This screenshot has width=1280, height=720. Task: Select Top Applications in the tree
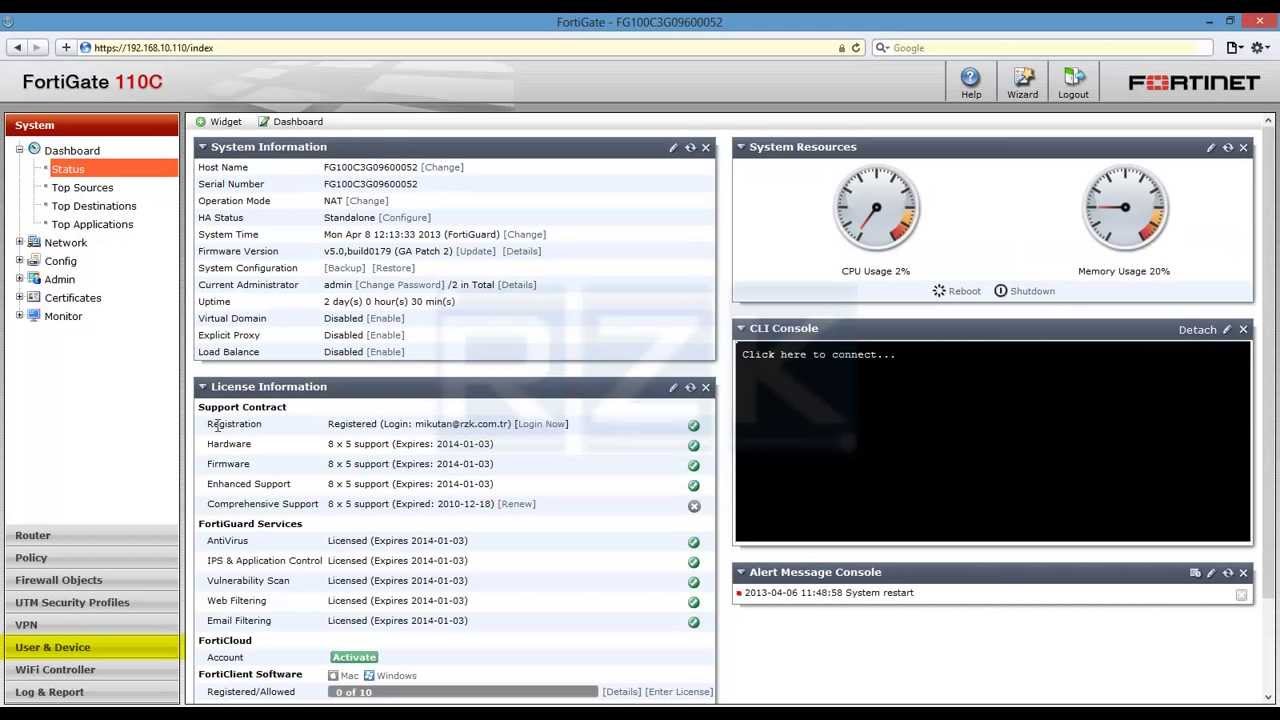[92, 225]
